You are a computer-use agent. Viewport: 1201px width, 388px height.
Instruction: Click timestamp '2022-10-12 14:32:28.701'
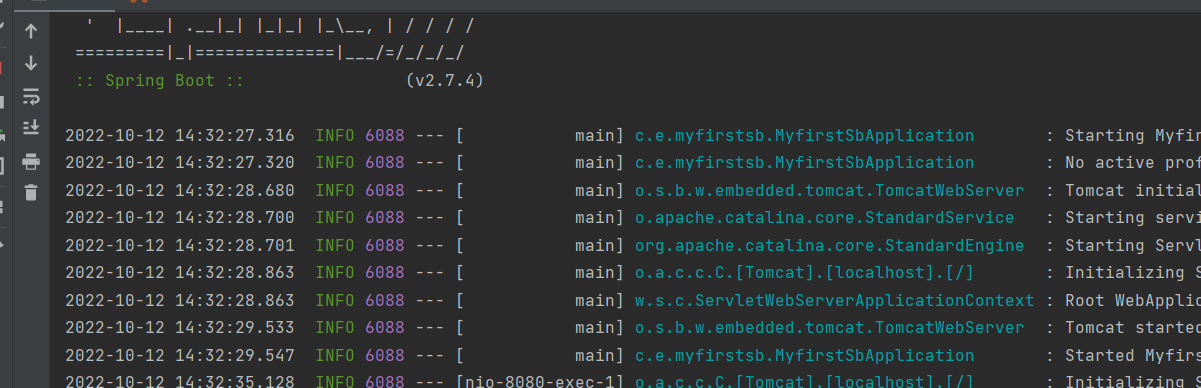pos(180,246)
